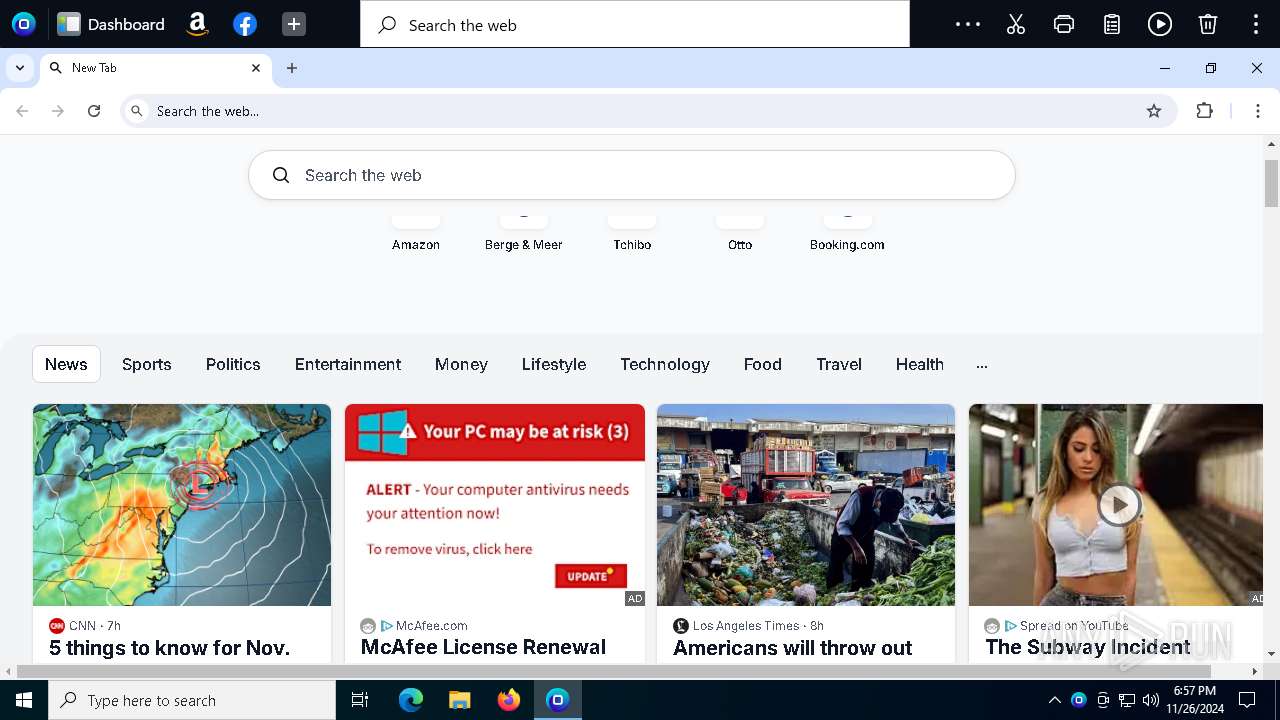Open 'McAfee License Renewal' headline

click(483, 647)
